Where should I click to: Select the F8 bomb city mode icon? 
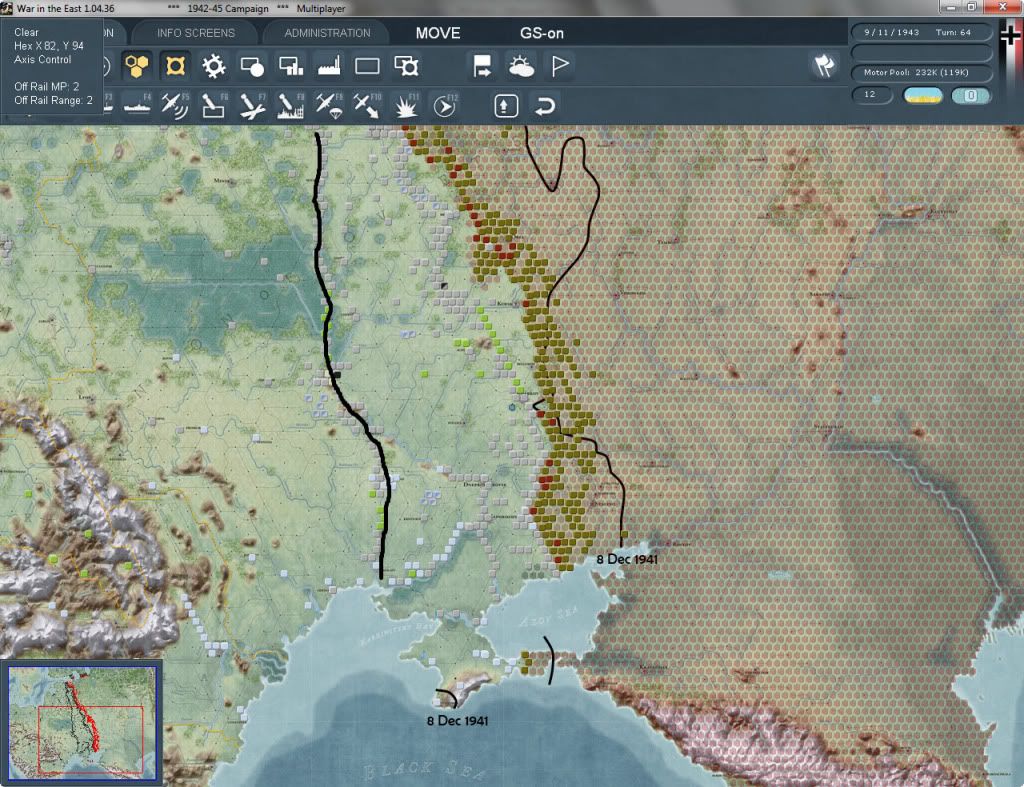tap(291, 105)
